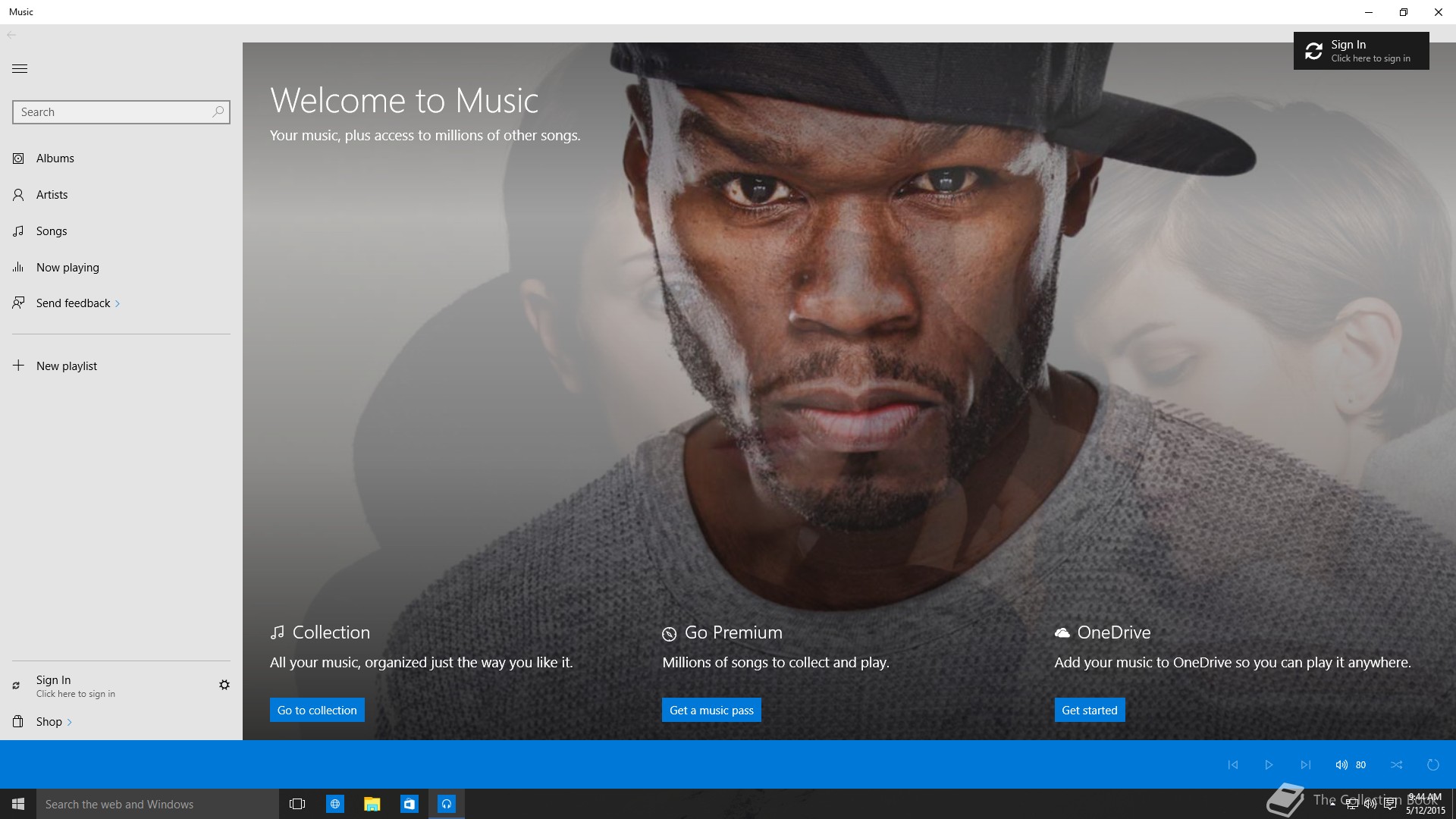Click the OneDrive Get started button

[x=1090, y=710]
